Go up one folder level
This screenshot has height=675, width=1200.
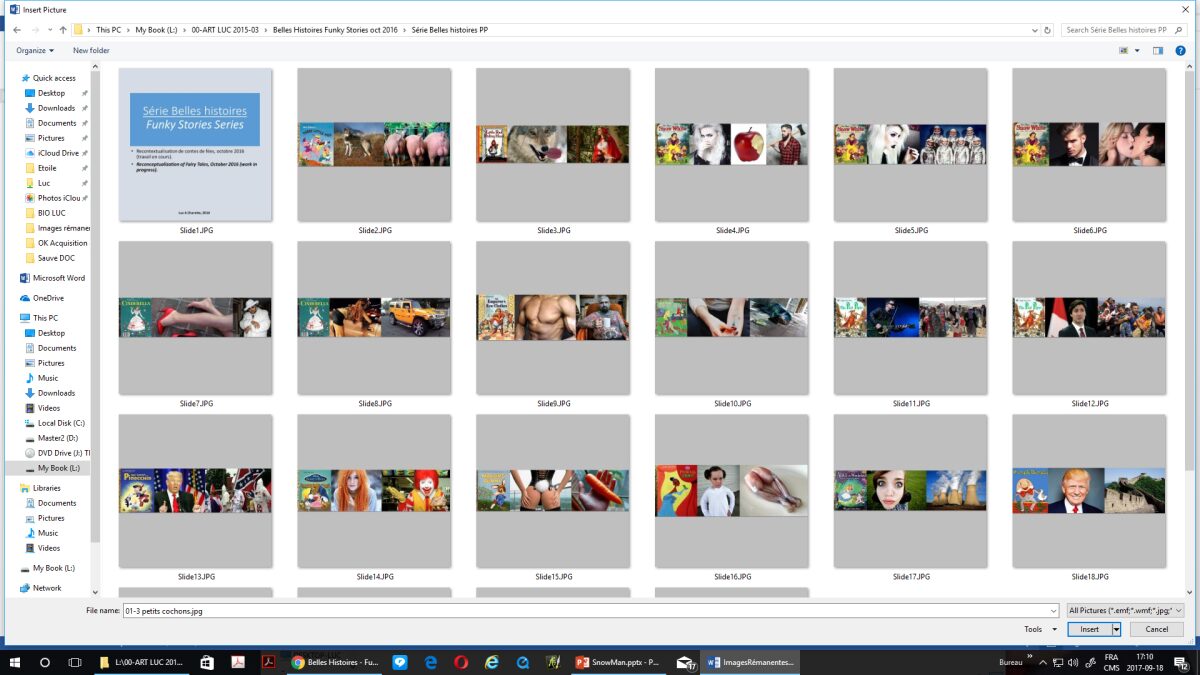(63, 30)
